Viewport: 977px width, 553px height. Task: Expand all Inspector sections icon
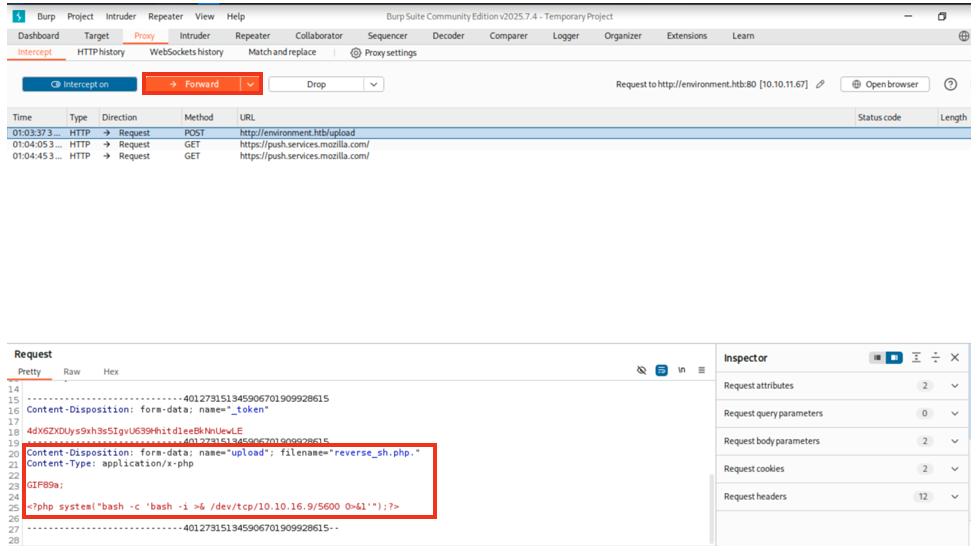coord(916,357)
